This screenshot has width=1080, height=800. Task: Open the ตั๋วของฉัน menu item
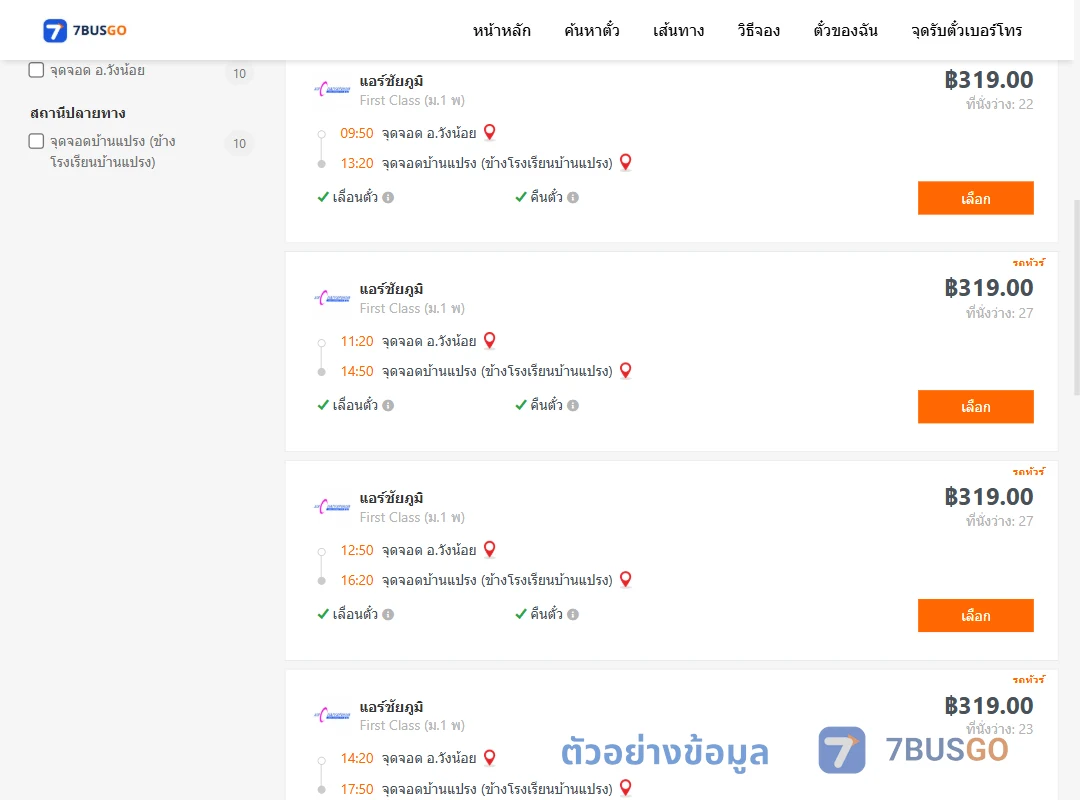tap(845, 30)
